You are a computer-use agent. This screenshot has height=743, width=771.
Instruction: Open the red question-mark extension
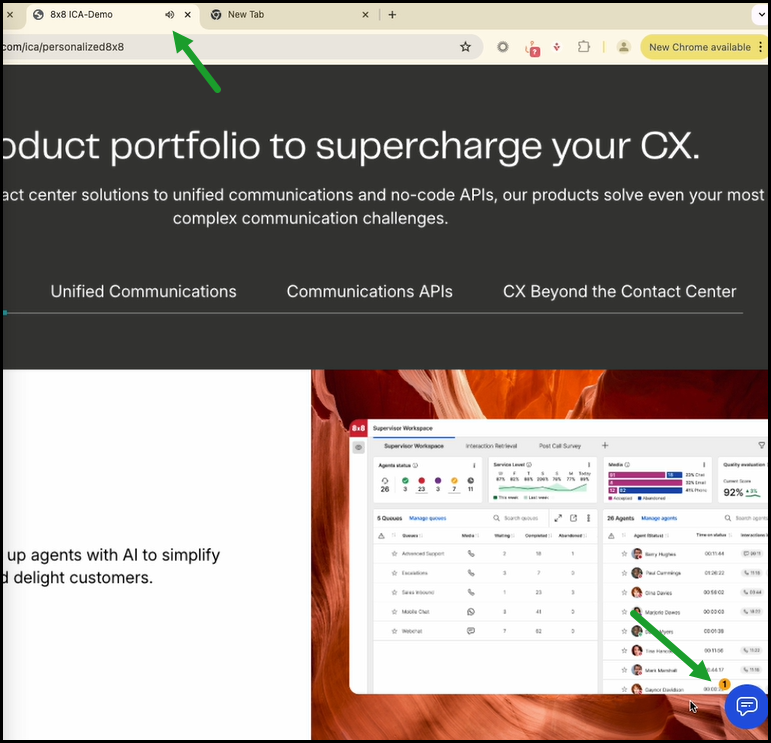(x=533, y=48)
